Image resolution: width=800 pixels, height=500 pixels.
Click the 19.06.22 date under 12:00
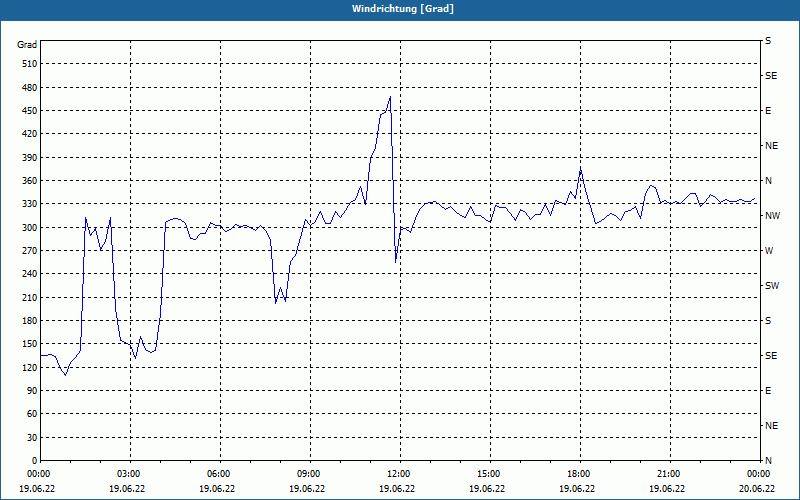pos(397,489)
